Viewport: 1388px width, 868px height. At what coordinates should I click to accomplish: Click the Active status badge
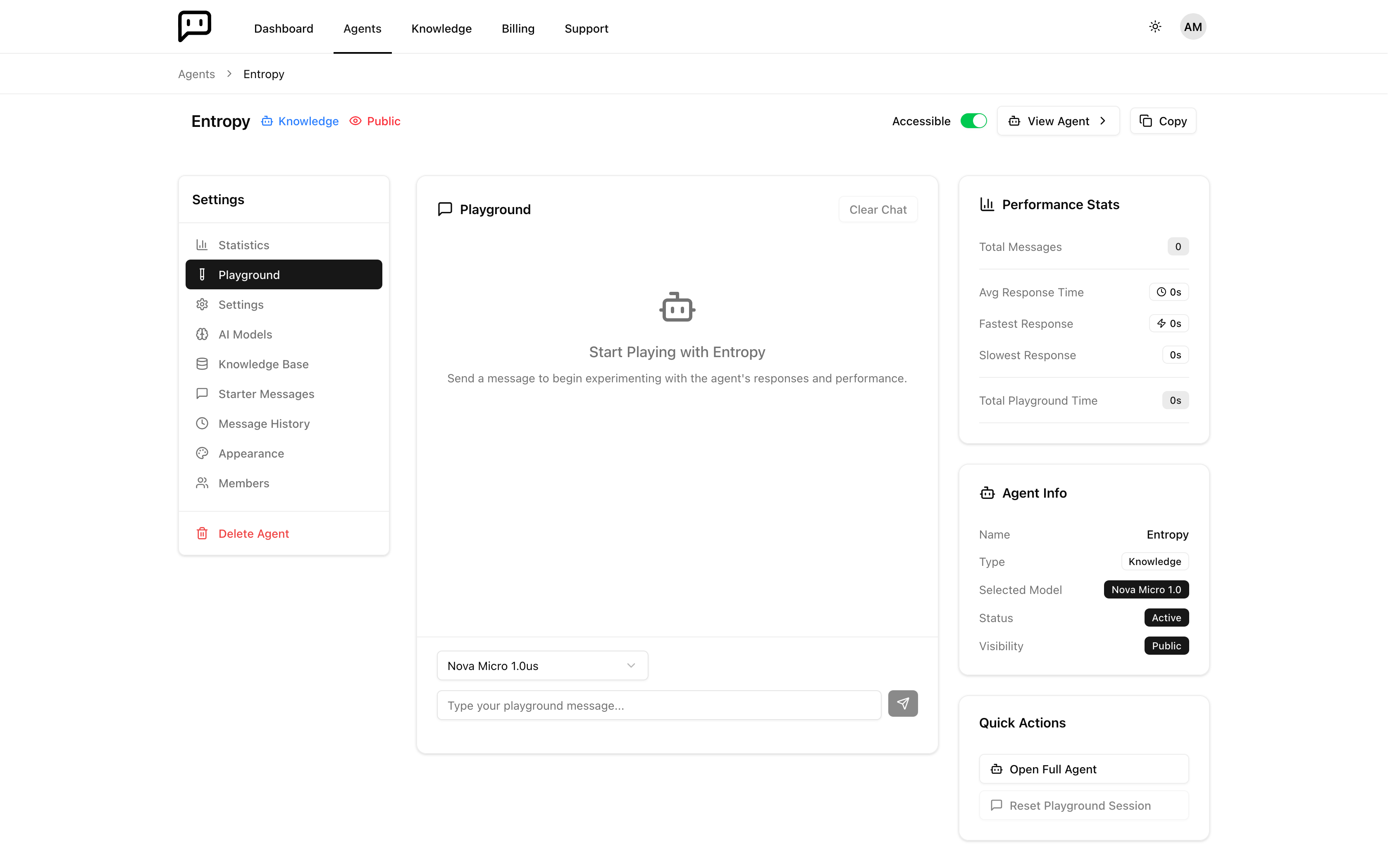pos(1166,618)
